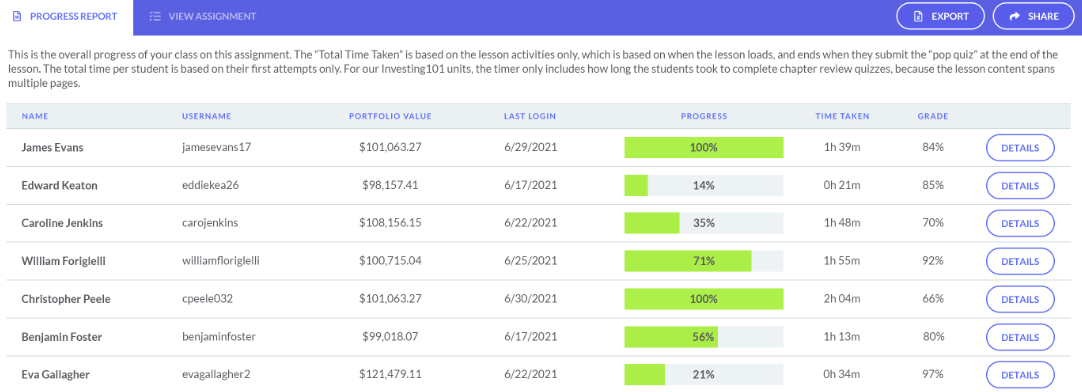This screenshot has height=392, width=1082.
Task: Open the Progress Report tab
Action: 66,17
